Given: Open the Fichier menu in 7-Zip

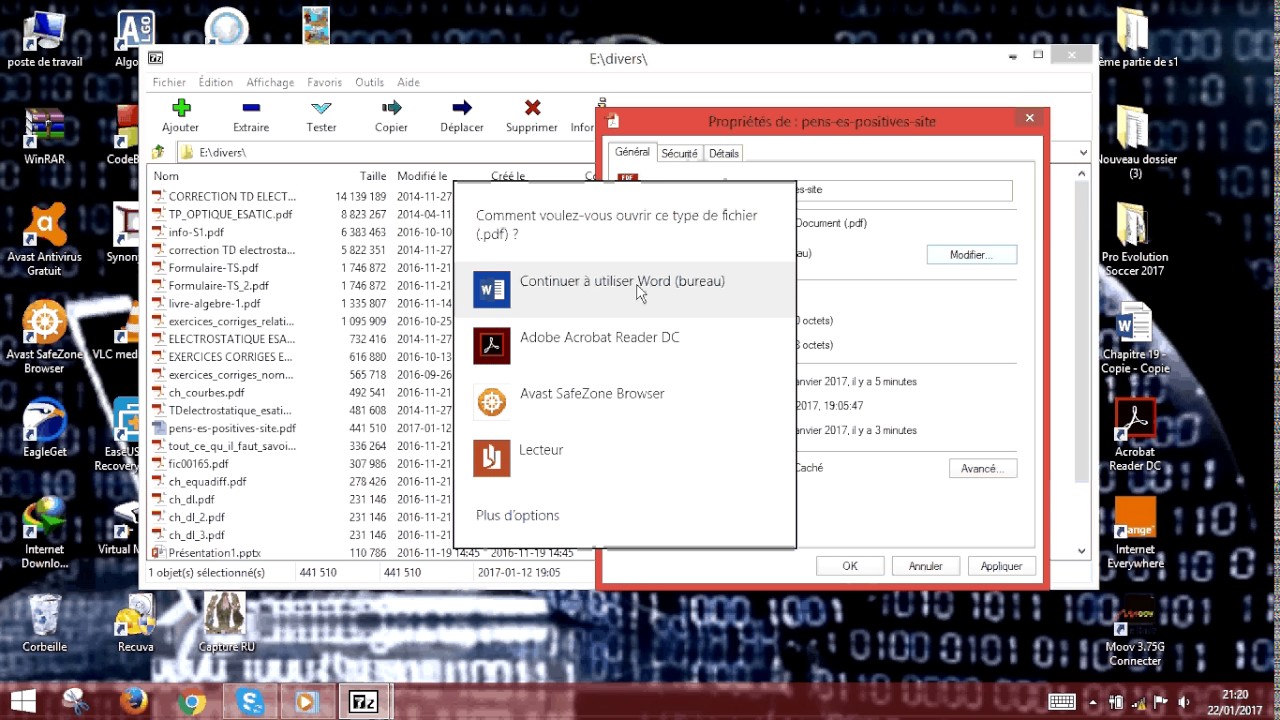Looking at the screenshot, I should point(169,82).
